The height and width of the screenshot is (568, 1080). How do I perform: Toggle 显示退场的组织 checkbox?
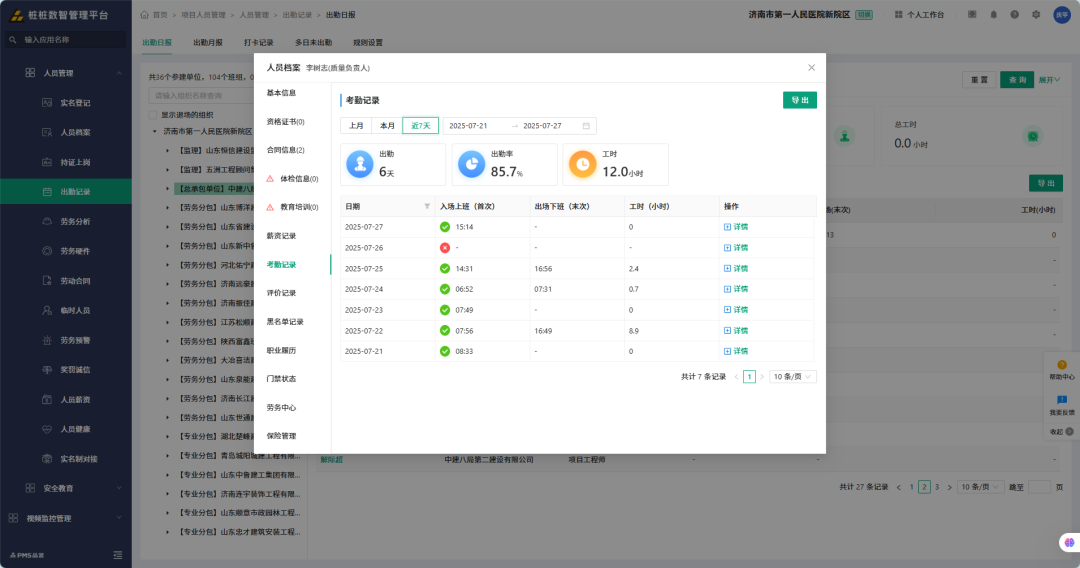pyautogui.click(x=153, y=115)
